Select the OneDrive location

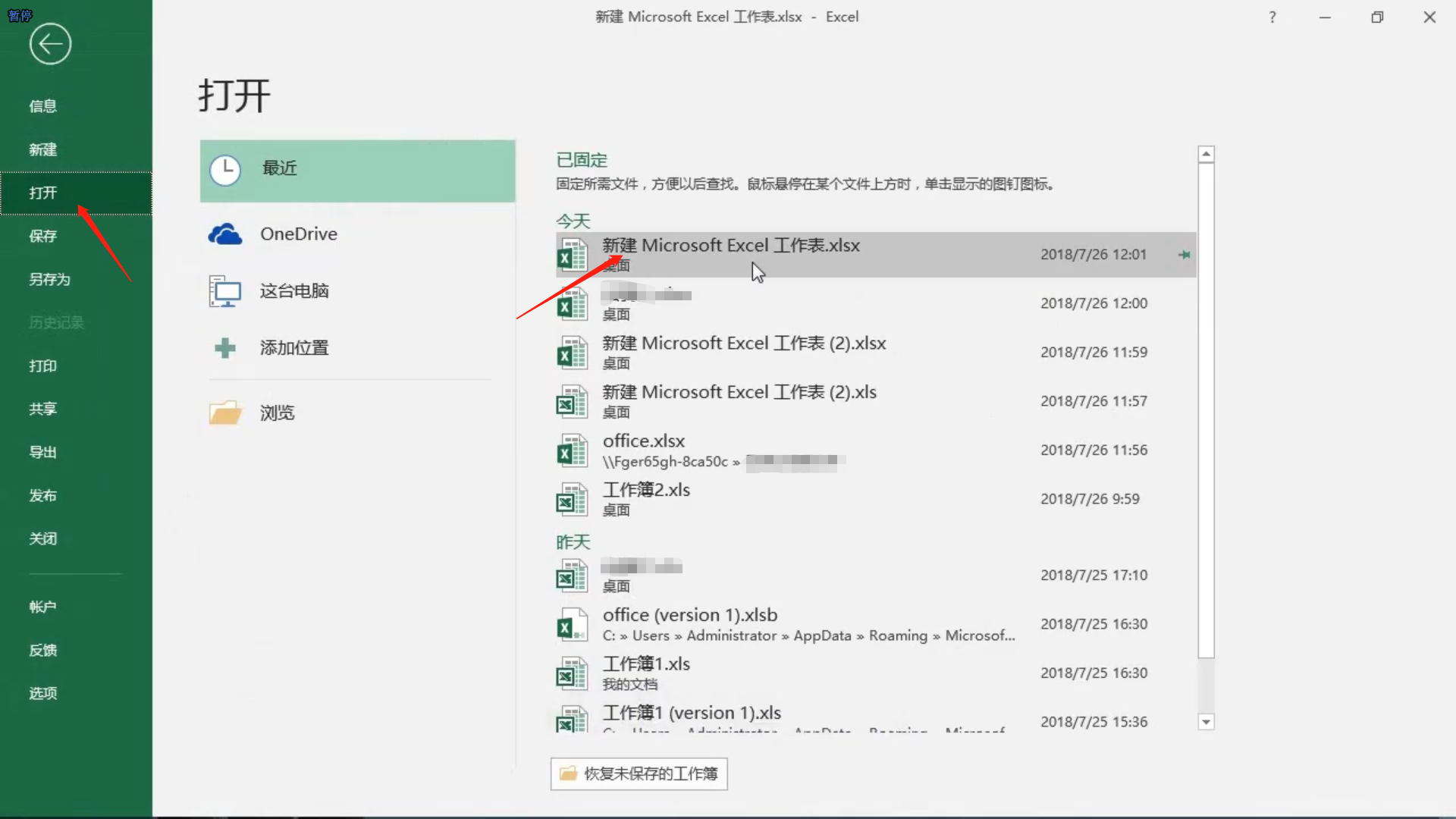coord(358,234)
